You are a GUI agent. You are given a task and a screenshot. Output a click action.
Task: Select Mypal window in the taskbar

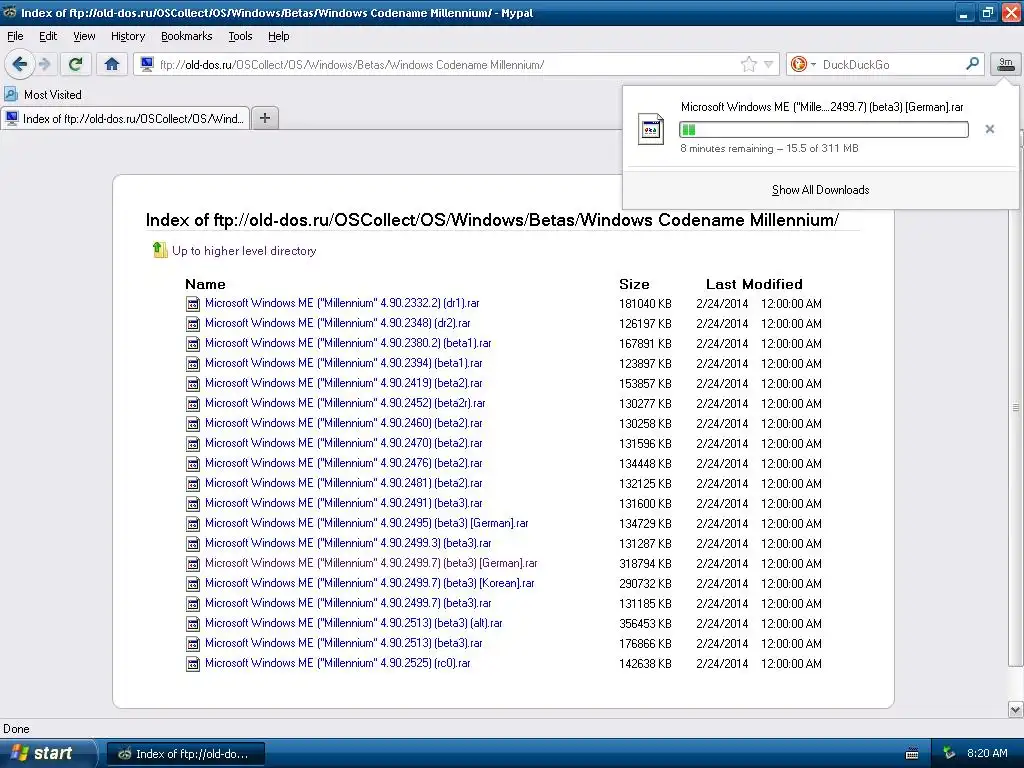point(185,754)
